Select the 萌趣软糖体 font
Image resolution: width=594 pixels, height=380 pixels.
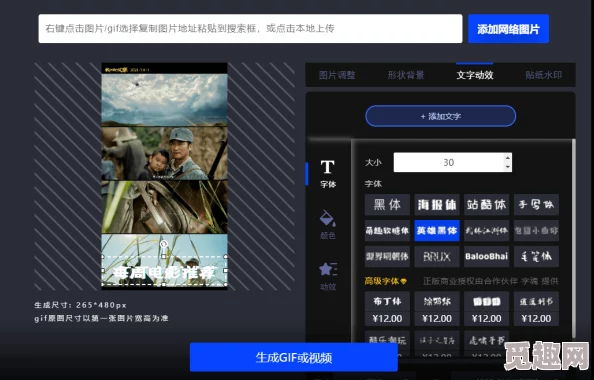[x=387, y=230]
